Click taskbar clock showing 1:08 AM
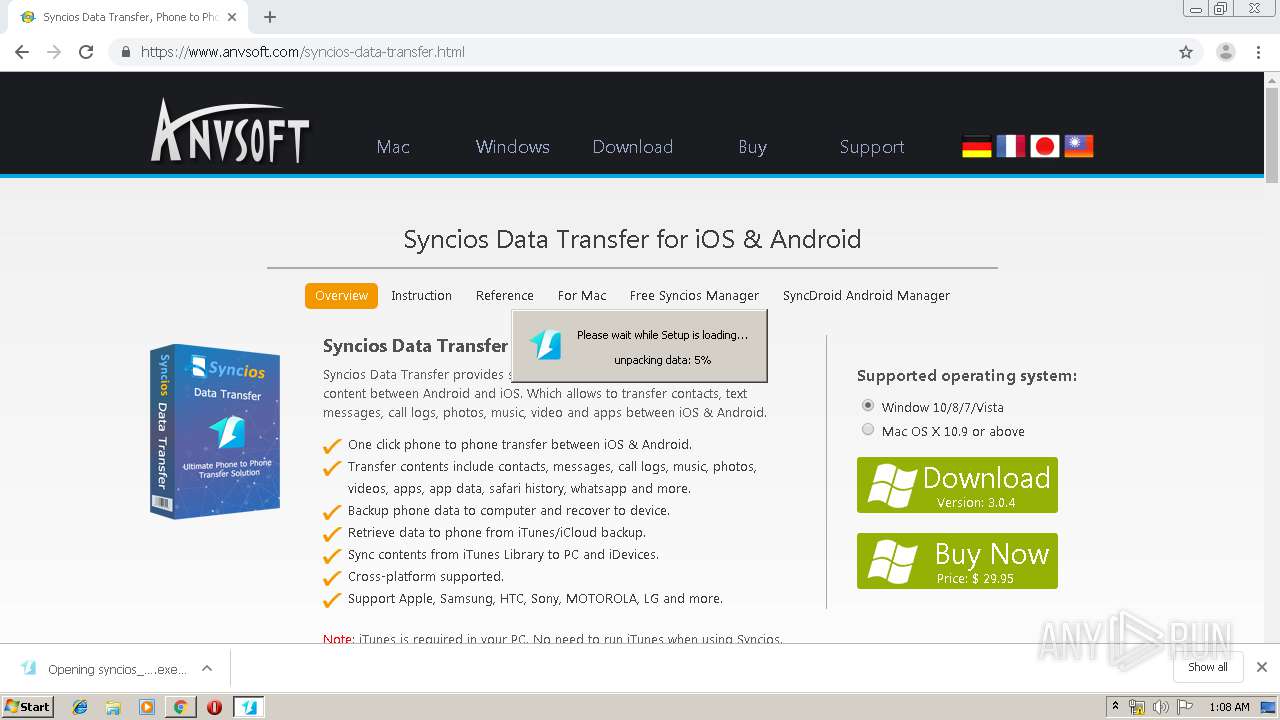The height and width of the screenshot is (720, 1280). 1229,707
